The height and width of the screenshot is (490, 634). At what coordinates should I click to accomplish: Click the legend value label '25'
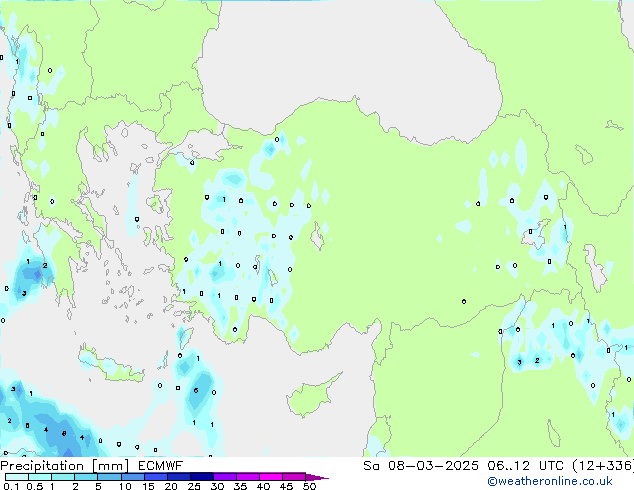(x=194, y=486)
